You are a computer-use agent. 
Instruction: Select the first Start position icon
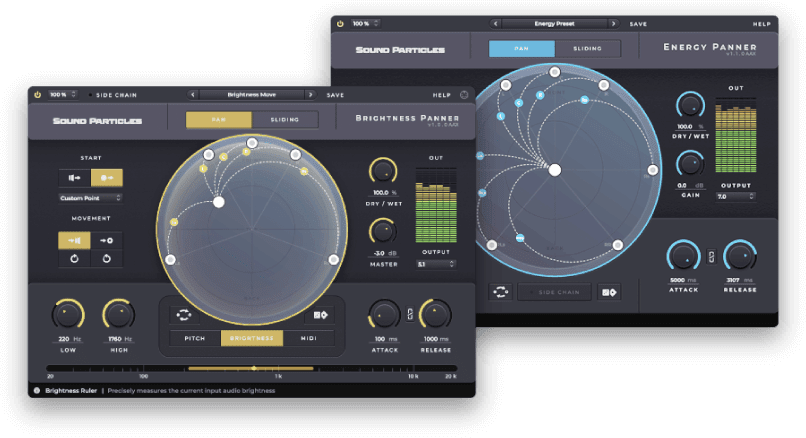pyautogui.click(x=75, y=177)
